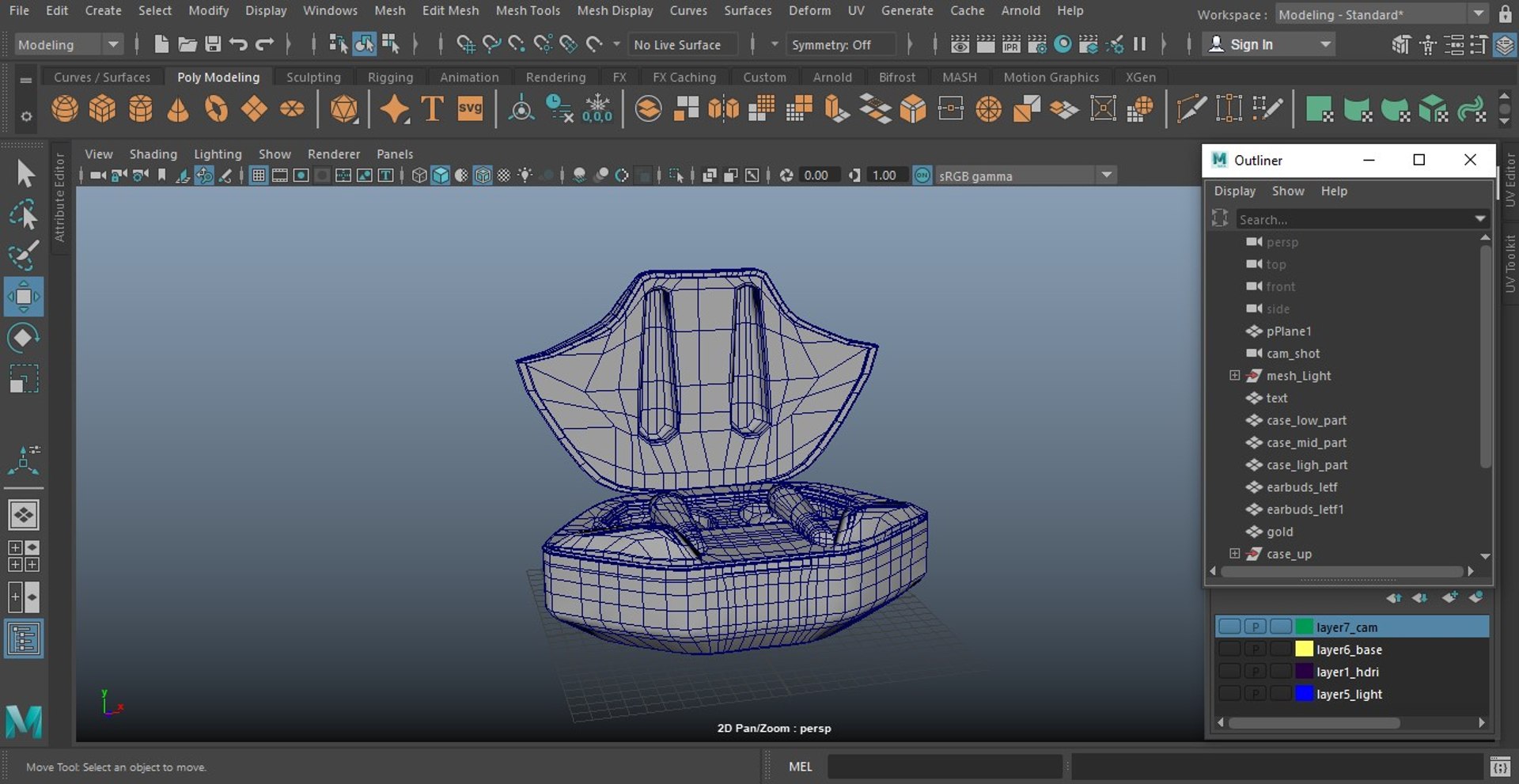Click in the Outliner search field
The image size is (1519, 784).
coord(1354,219)
